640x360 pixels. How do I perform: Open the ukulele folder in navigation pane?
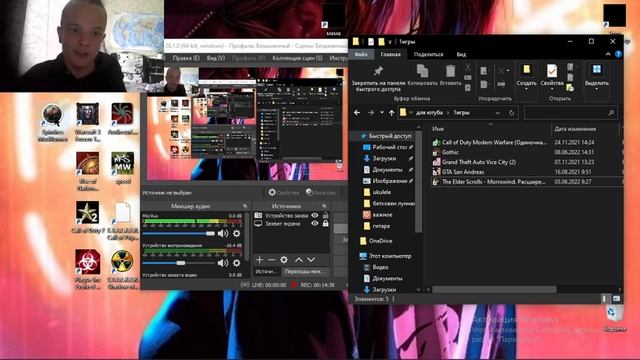pos(382,192)
